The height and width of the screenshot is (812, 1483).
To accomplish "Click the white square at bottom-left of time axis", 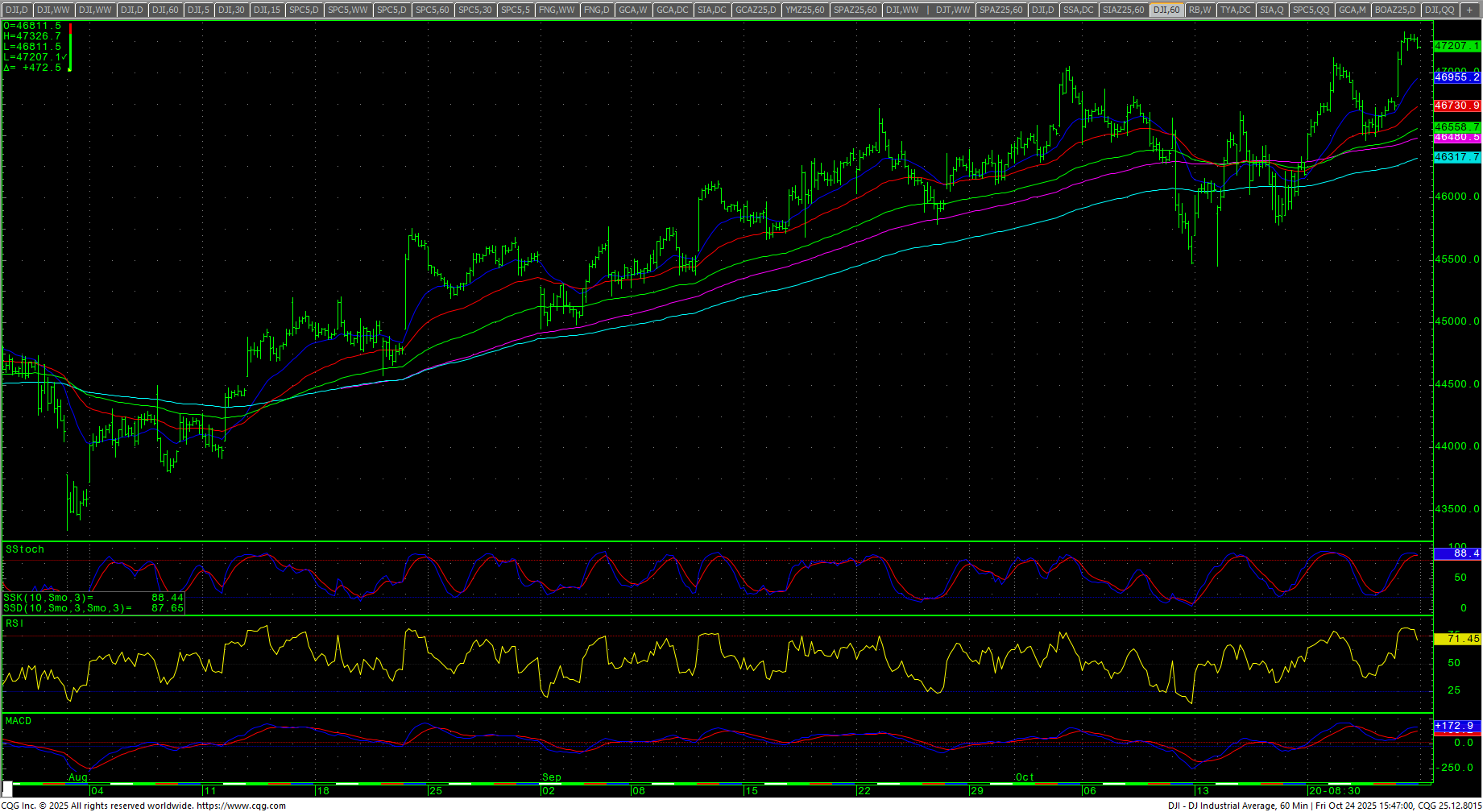I will (x=7, y=788).
